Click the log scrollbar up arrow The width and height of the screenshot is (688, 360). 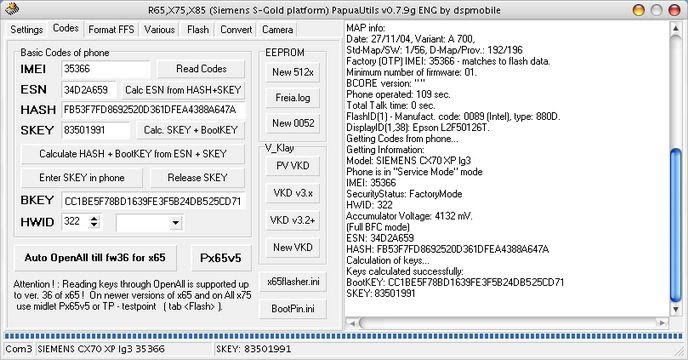tap(676, 29)
